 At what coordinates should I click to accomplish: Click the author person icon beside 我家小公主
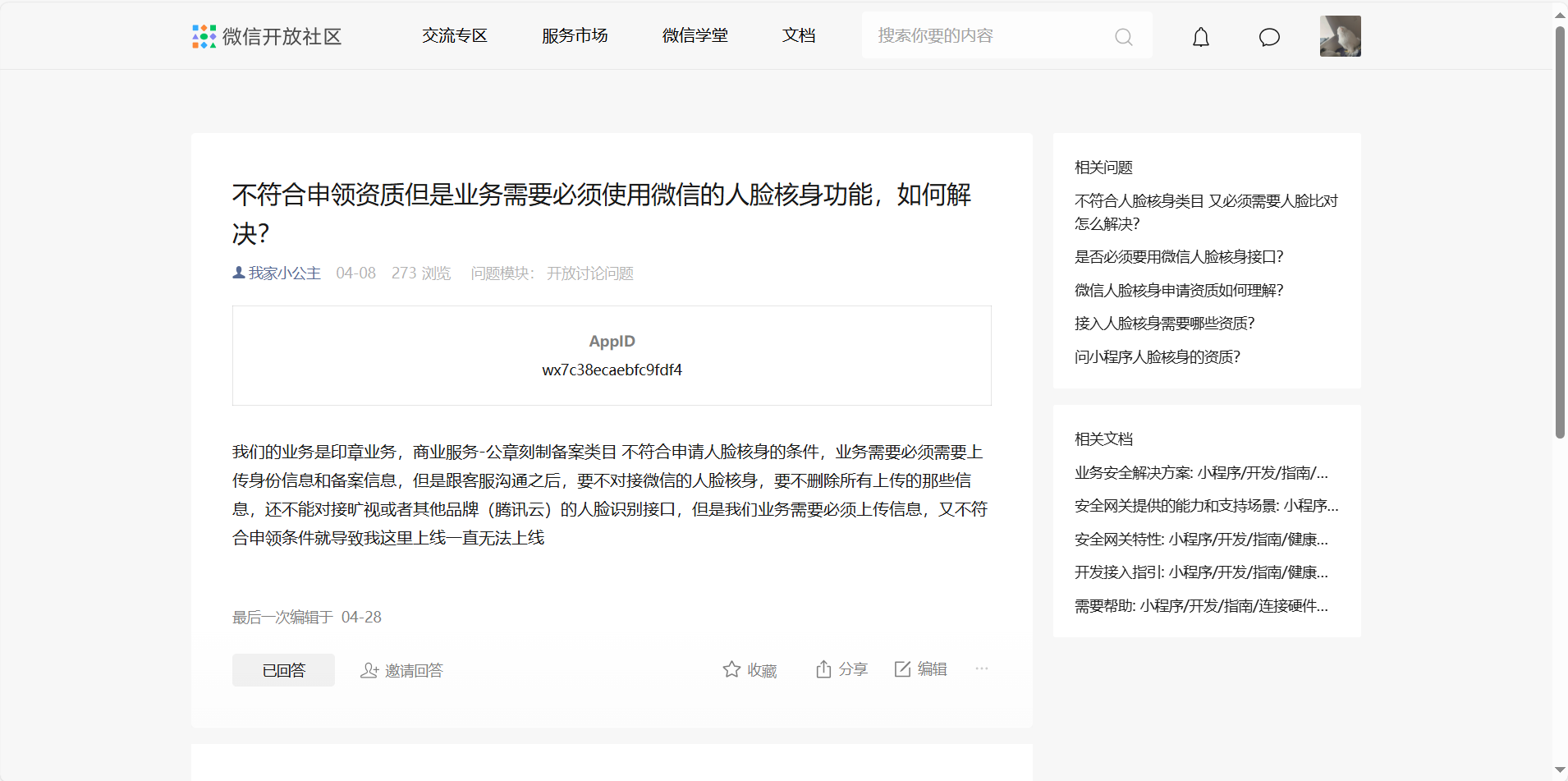pyautogui.click(x=238, y=273)
